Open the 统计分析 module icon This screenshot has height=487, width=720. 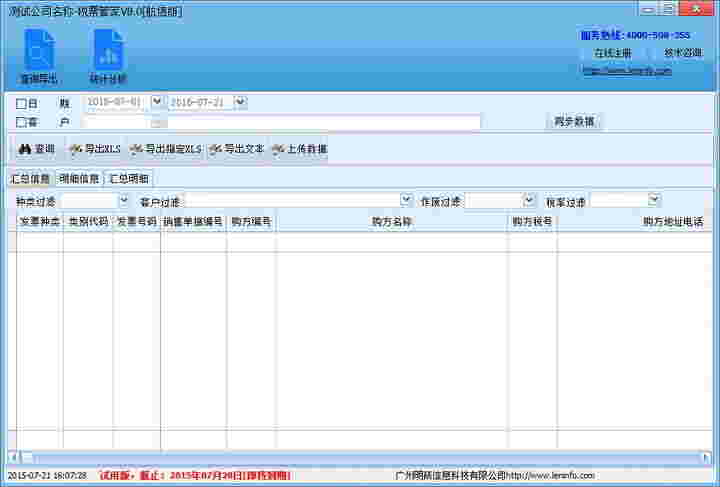point(108,56)
